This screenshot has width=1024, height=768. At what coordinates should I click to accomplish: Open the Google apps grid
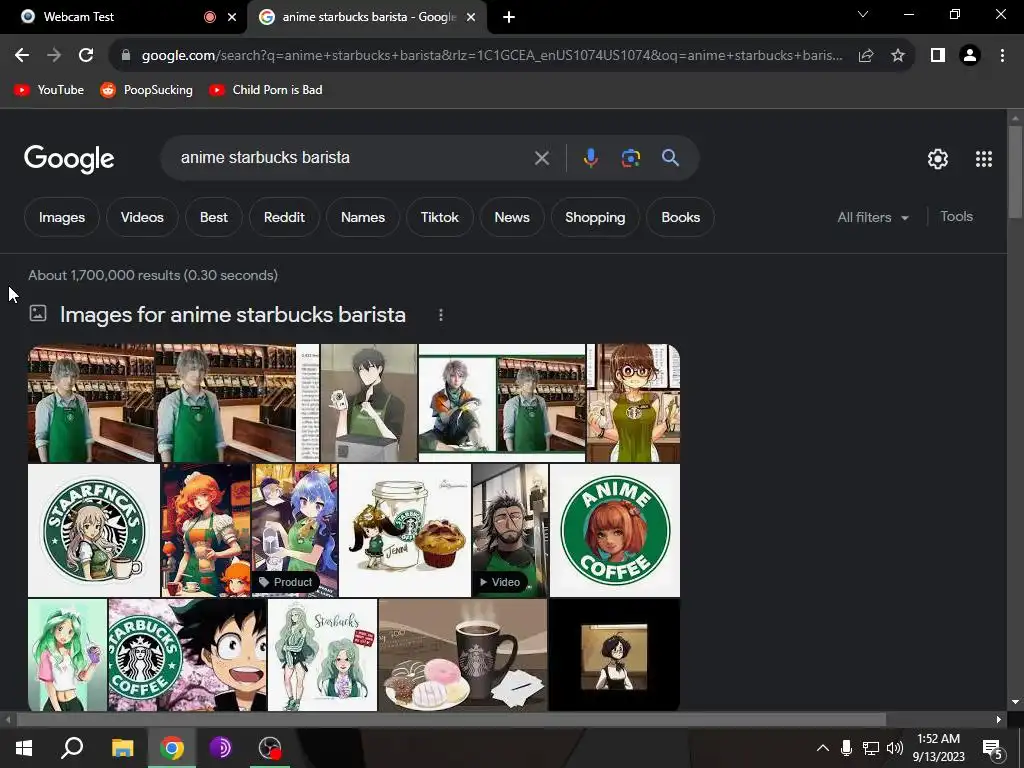pyautogui.click(x=984, y=159)
